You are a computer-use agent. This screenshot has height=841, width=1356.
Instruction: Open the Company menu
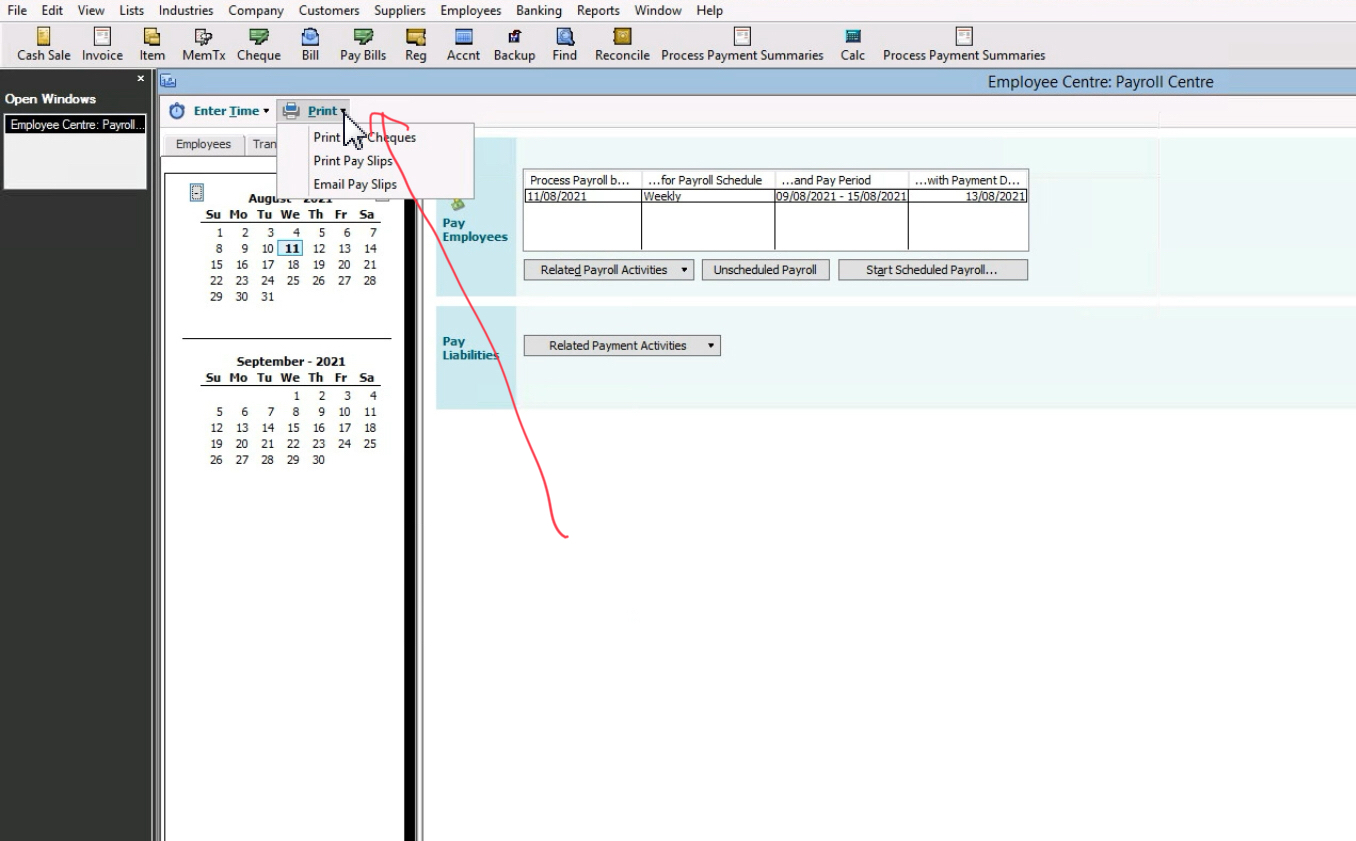tap(256, 10)
